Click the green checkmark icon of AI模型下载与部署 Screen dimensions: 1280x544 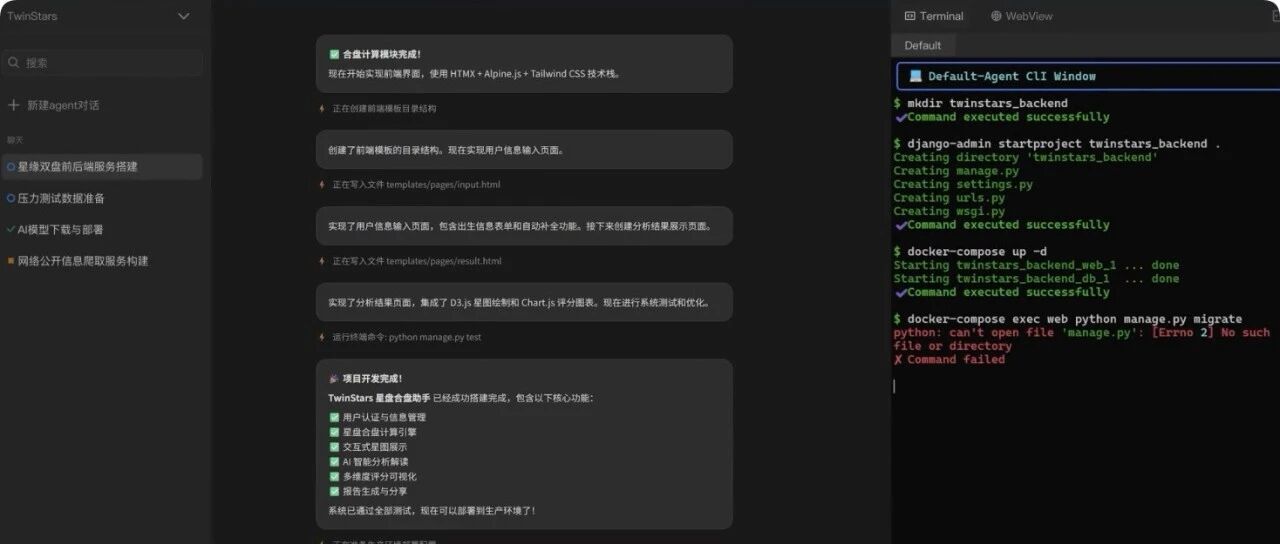point(11,229)
